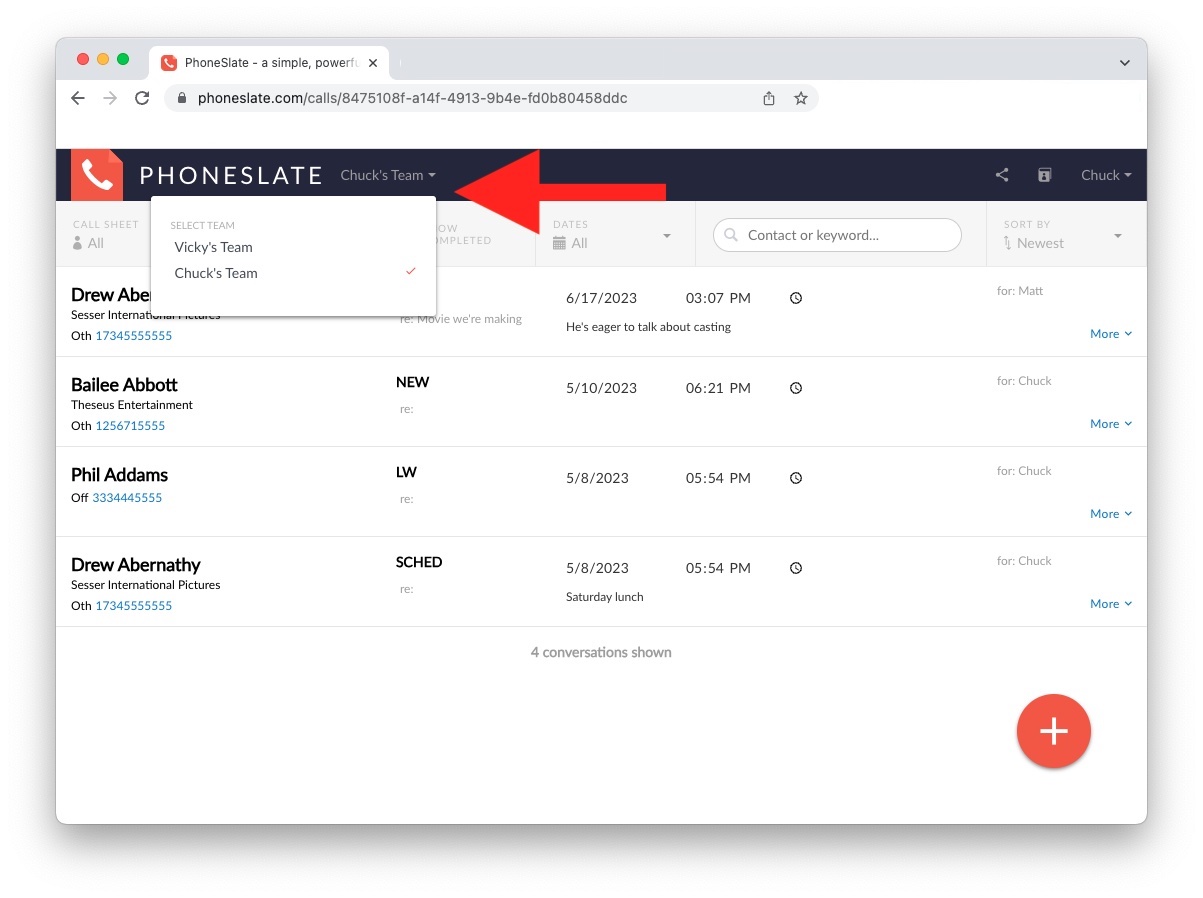Image resolution: width=1203 pixels, height=898 pixels.
Task: Click phone link 3334445555
Action: tap(127, 498)
